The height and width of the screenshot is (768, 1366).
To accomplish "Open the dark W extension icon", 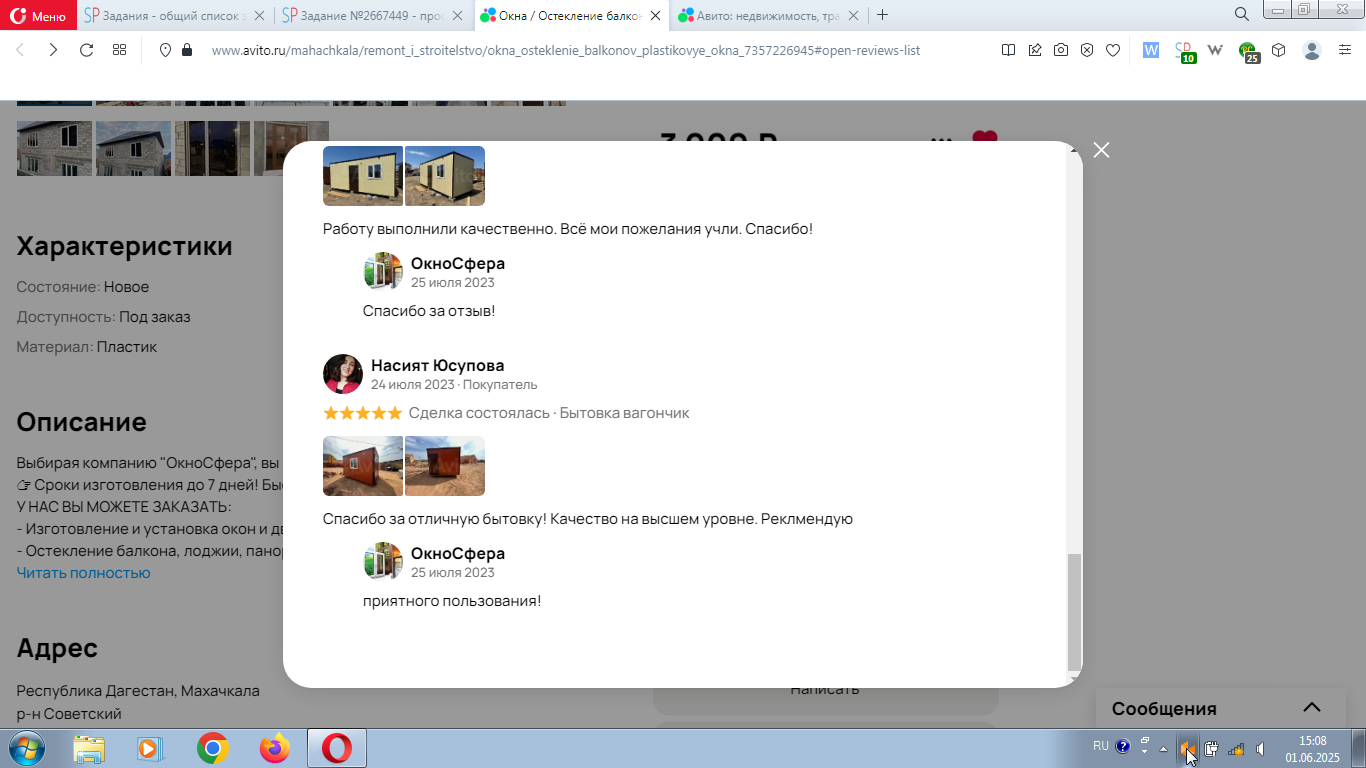I will click(x=1216, y=50).
